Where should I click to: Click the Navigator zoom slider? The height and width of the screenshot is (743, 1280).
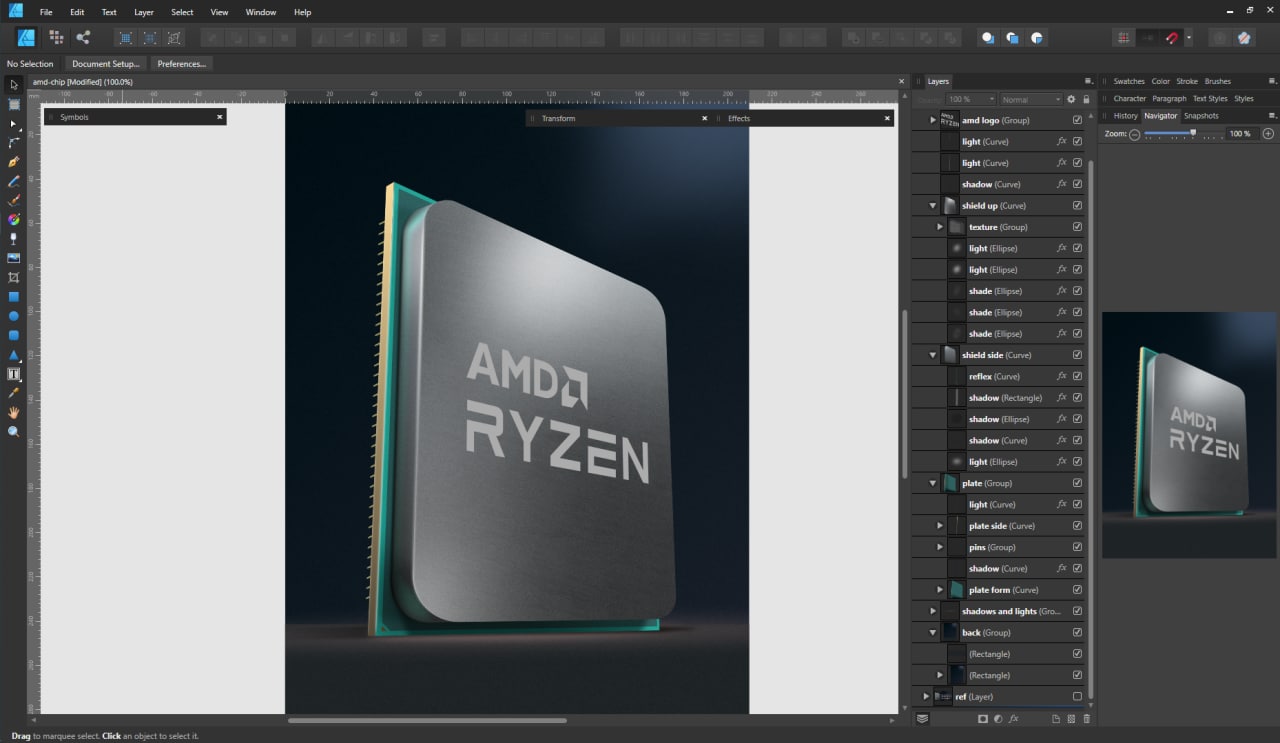[x=1183, y=134]
